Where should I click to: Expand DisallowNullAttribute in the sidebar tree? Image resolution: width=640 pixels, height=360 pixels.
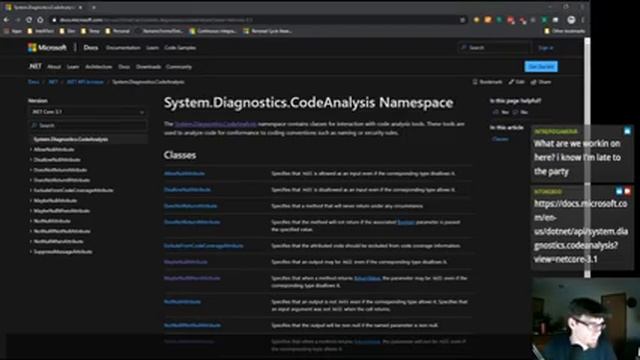tap(31, 160)
